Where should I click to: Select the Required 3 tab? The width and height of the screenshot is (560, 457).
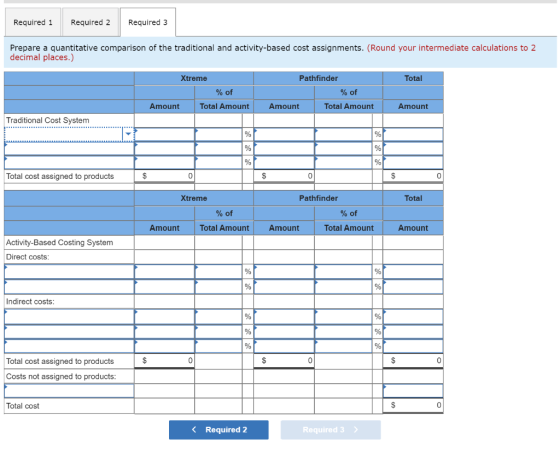(x=148, y=22)
